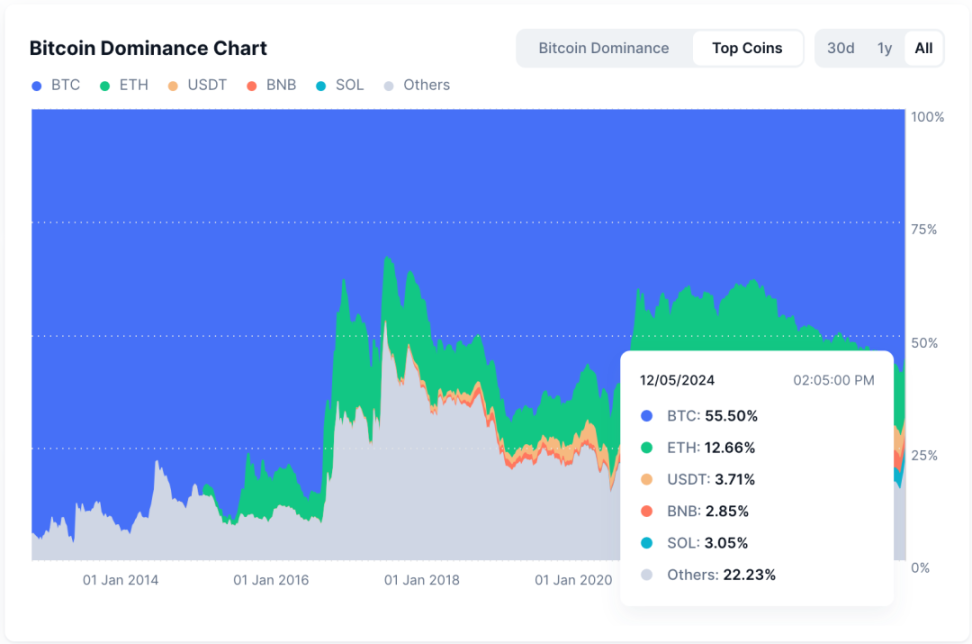
Task: Click the 01 Jan 2018 axis label
Action: [421, 580]
